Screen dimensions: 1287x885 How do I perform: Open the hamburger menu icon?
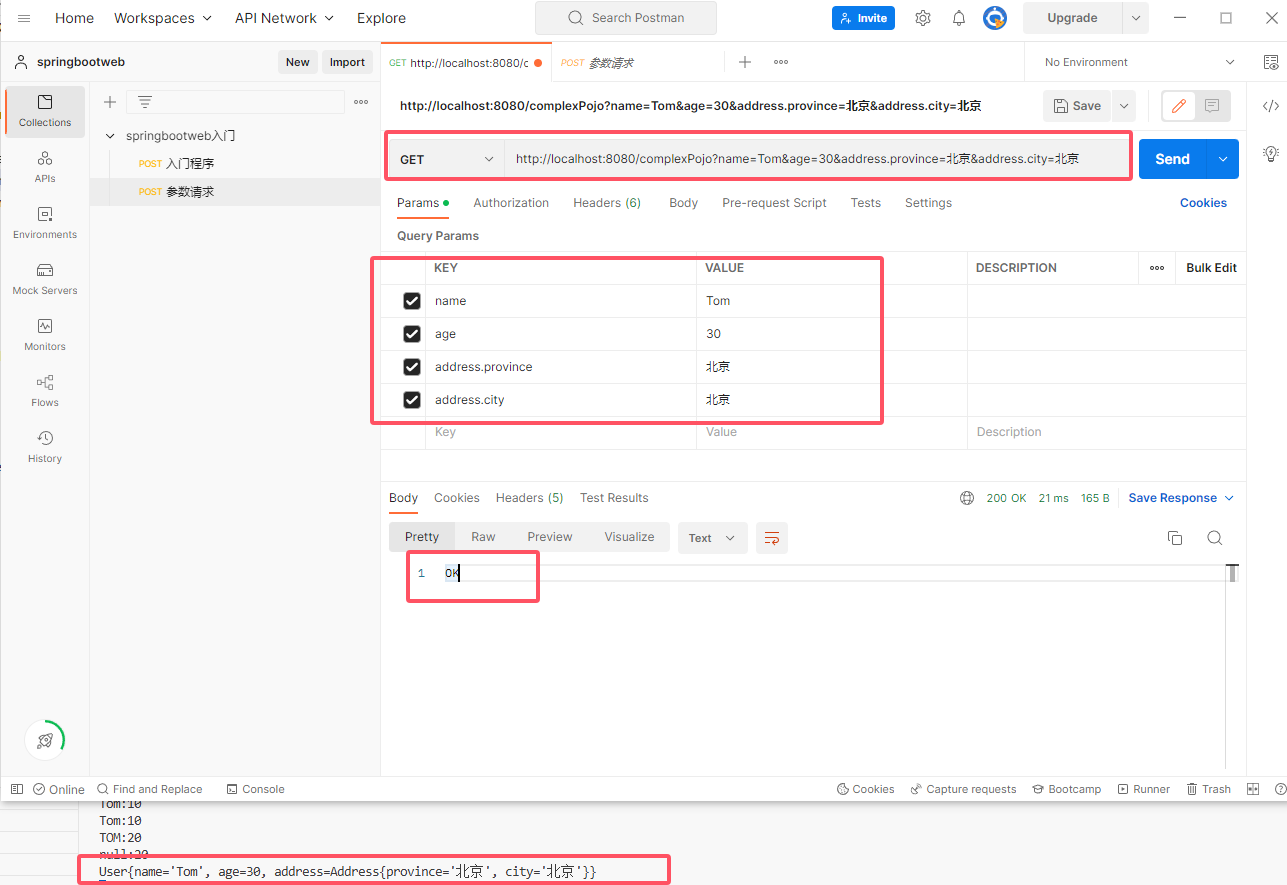[x=24, y=18]
